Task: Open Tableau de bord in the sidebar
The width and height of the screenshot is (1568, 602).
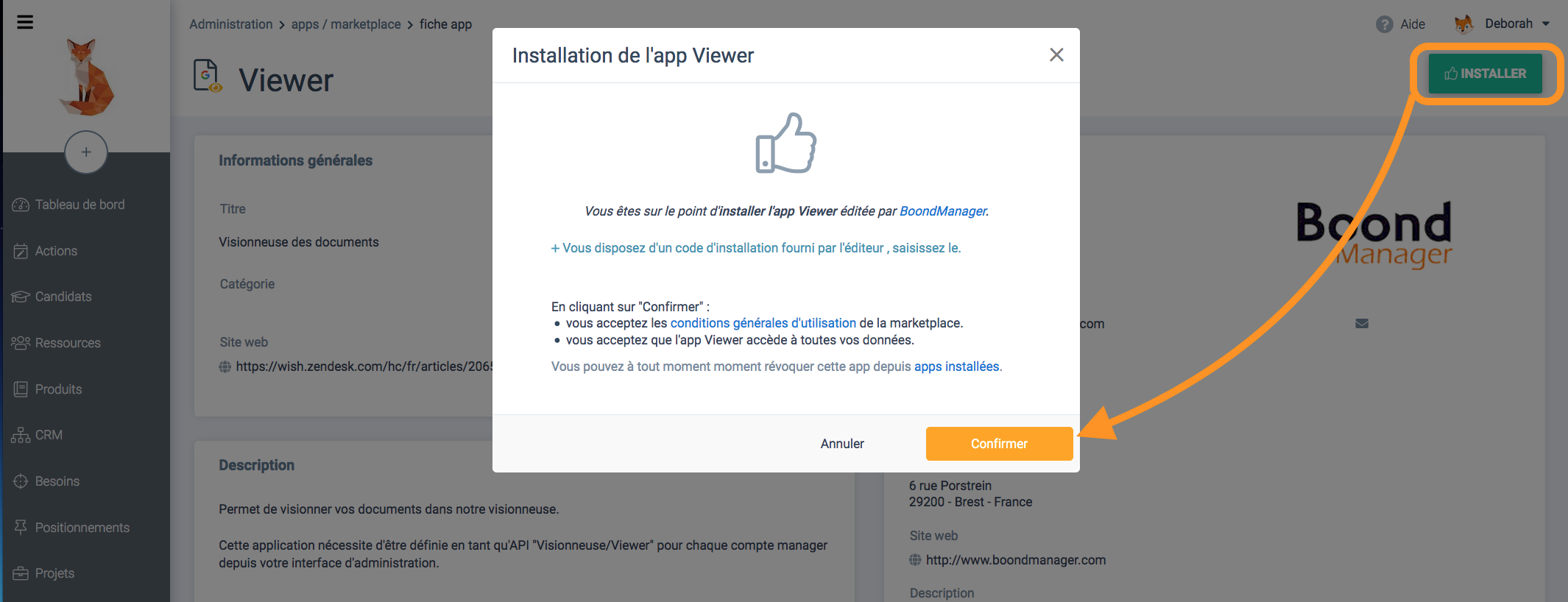Action: [x=80, y=205]
